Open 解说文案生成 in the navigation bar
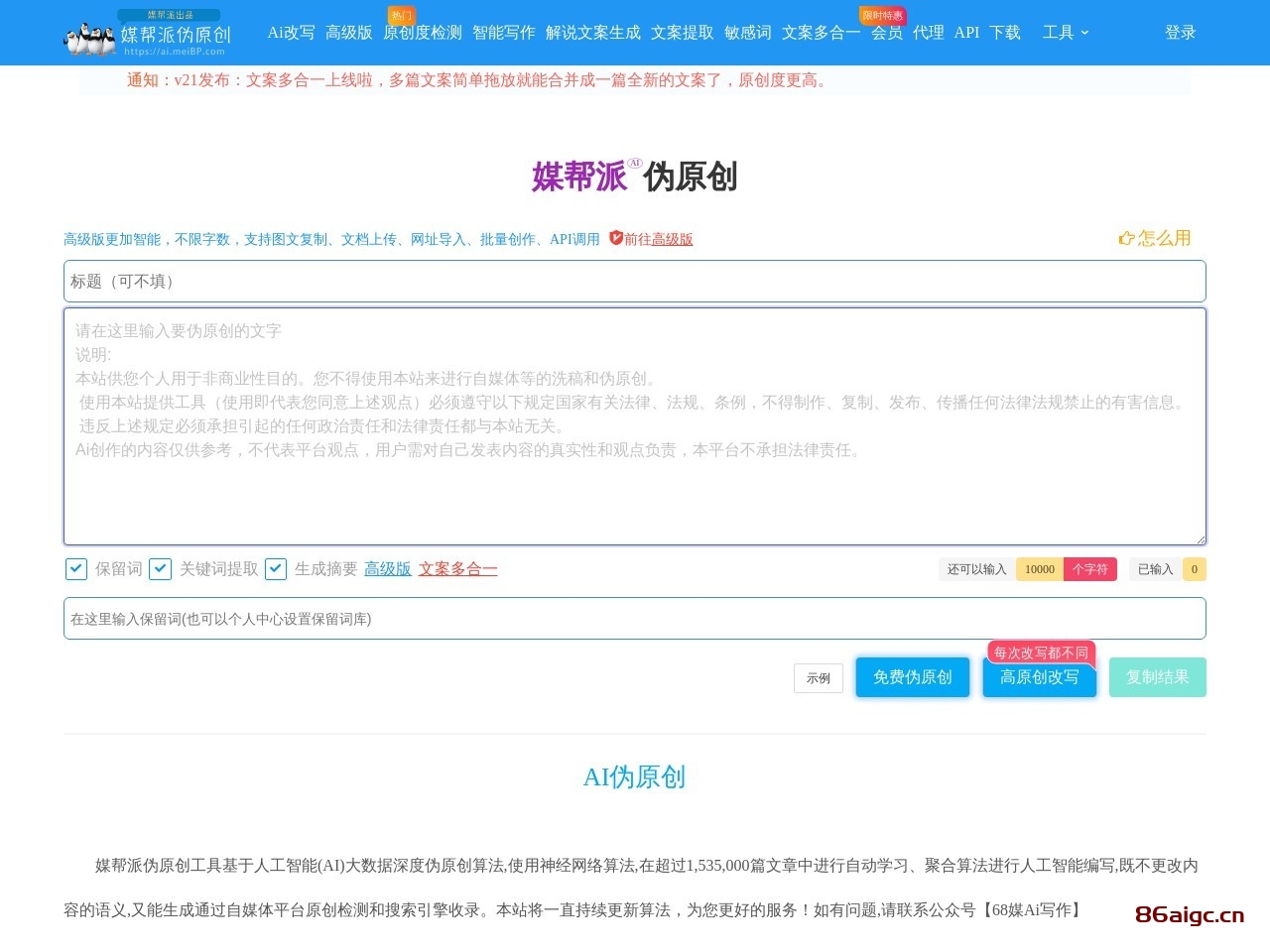 click(x=593, y=33)
